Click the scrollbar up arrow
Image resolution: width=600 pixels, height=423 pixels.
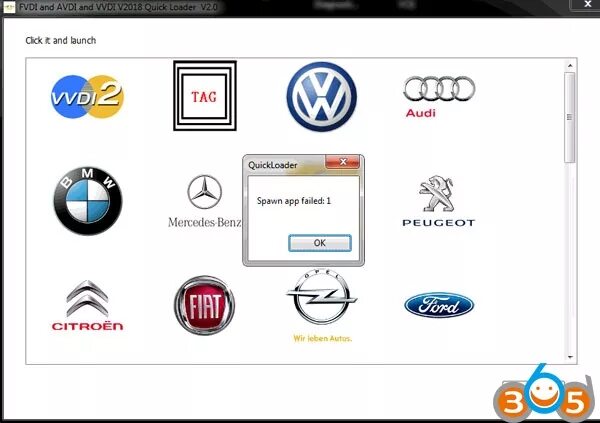[570, 65]
